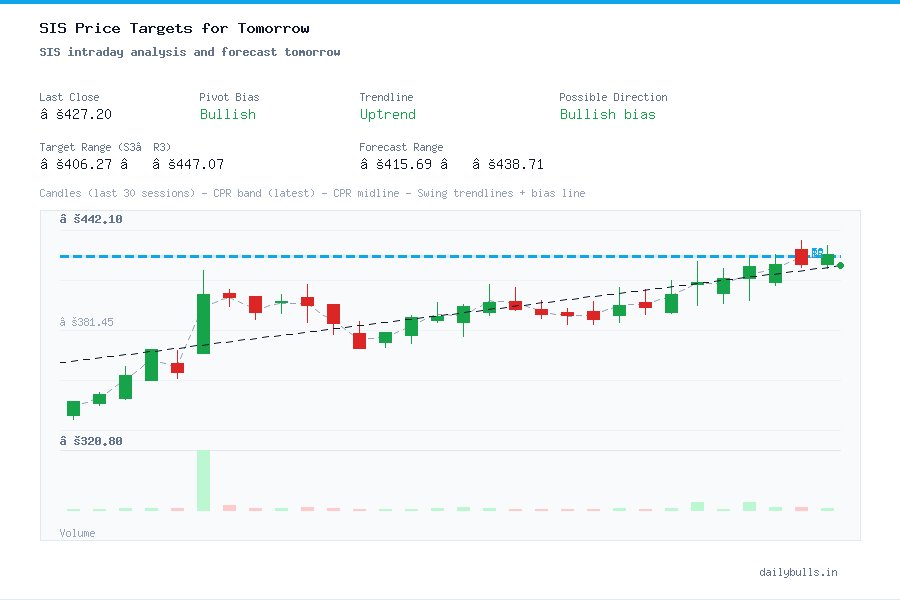Screen dimensions: 900x600
Task: Click the blue dashed CPR line
Action: [450, 256]
